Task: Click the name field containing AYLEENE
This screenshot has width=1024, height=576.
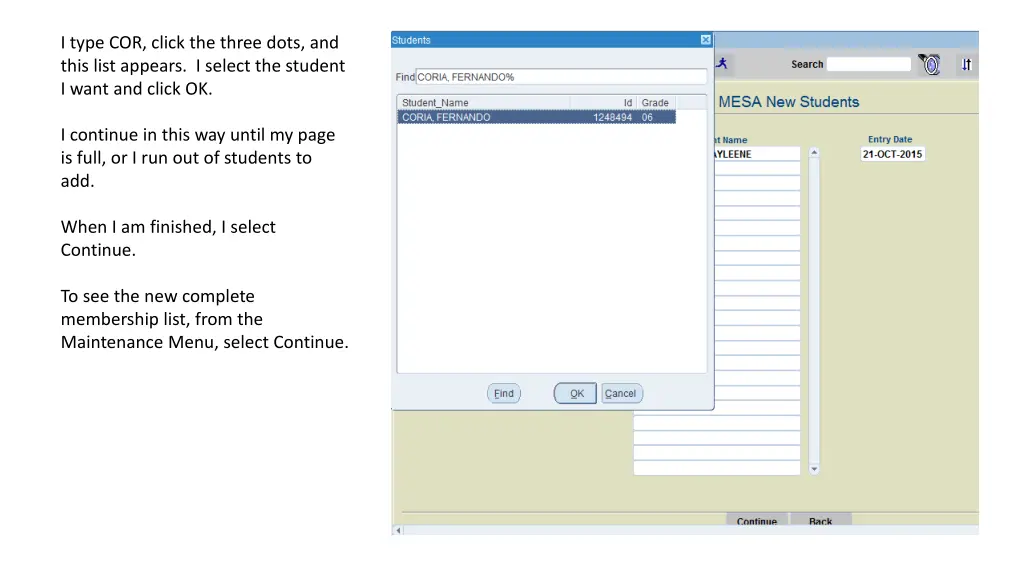Action: point(756,154)
